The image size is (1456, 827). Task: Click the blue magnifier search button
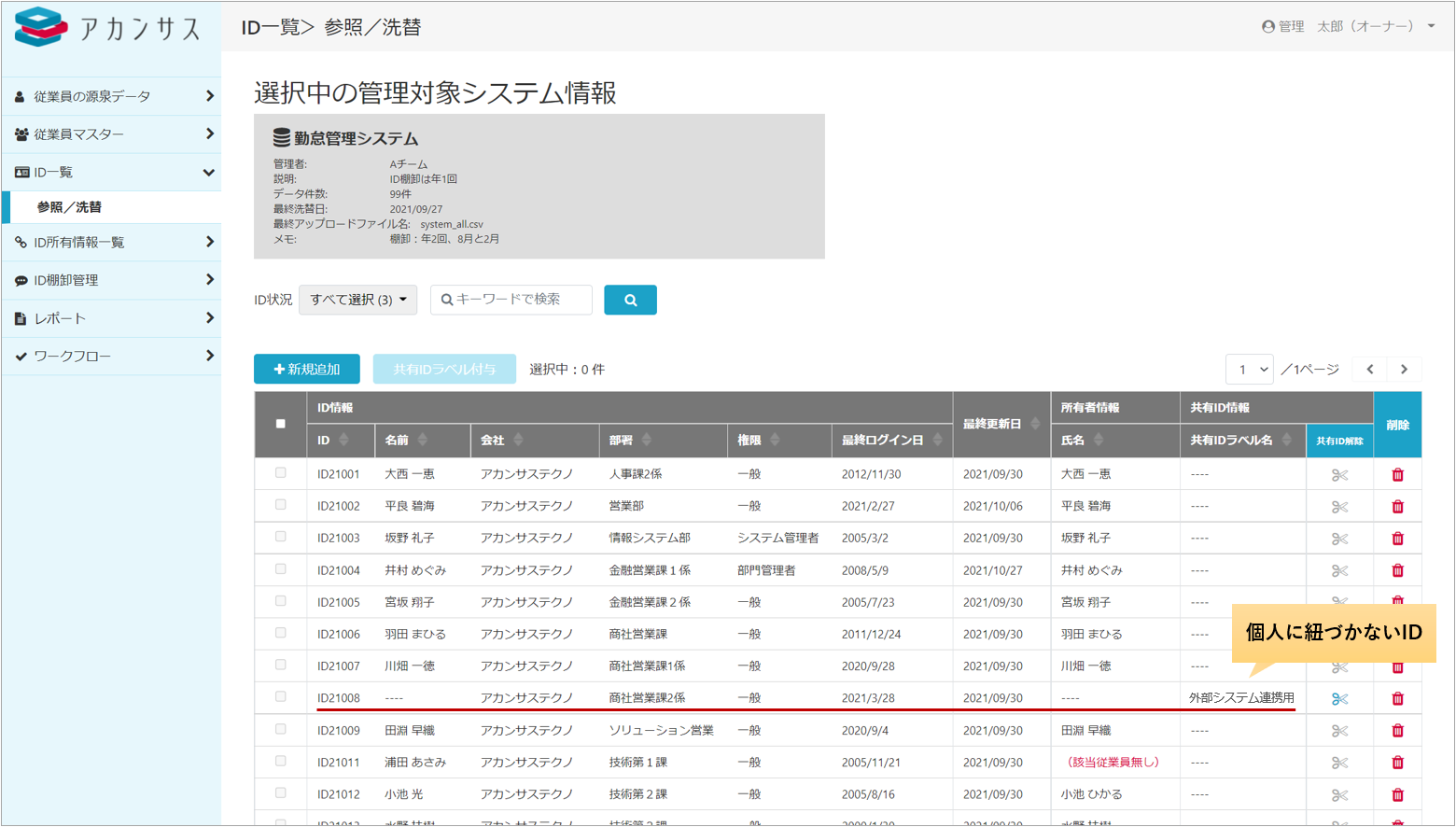click(x=630, y=300)
